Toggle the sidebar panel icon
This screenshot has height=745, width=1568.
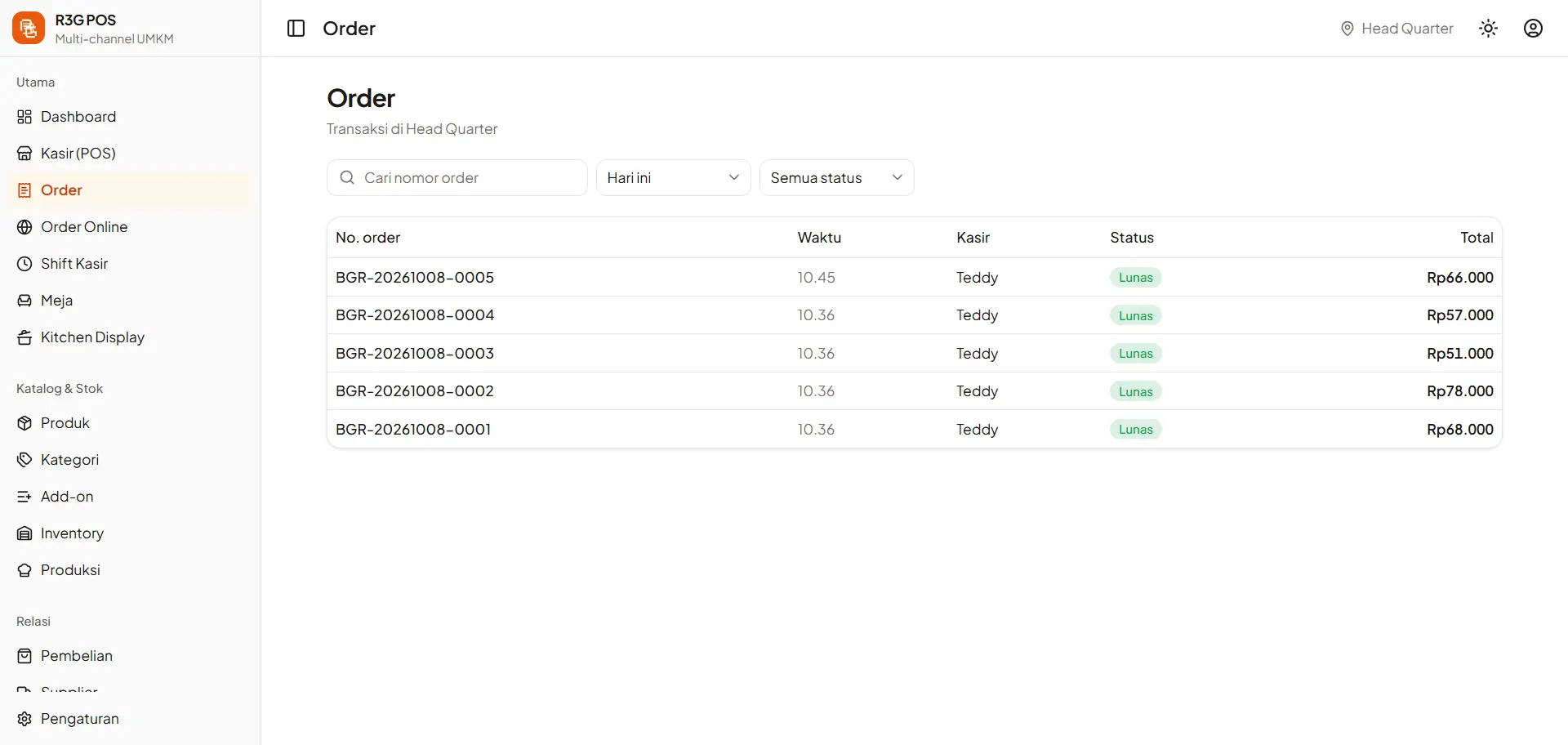click(296, 29)
